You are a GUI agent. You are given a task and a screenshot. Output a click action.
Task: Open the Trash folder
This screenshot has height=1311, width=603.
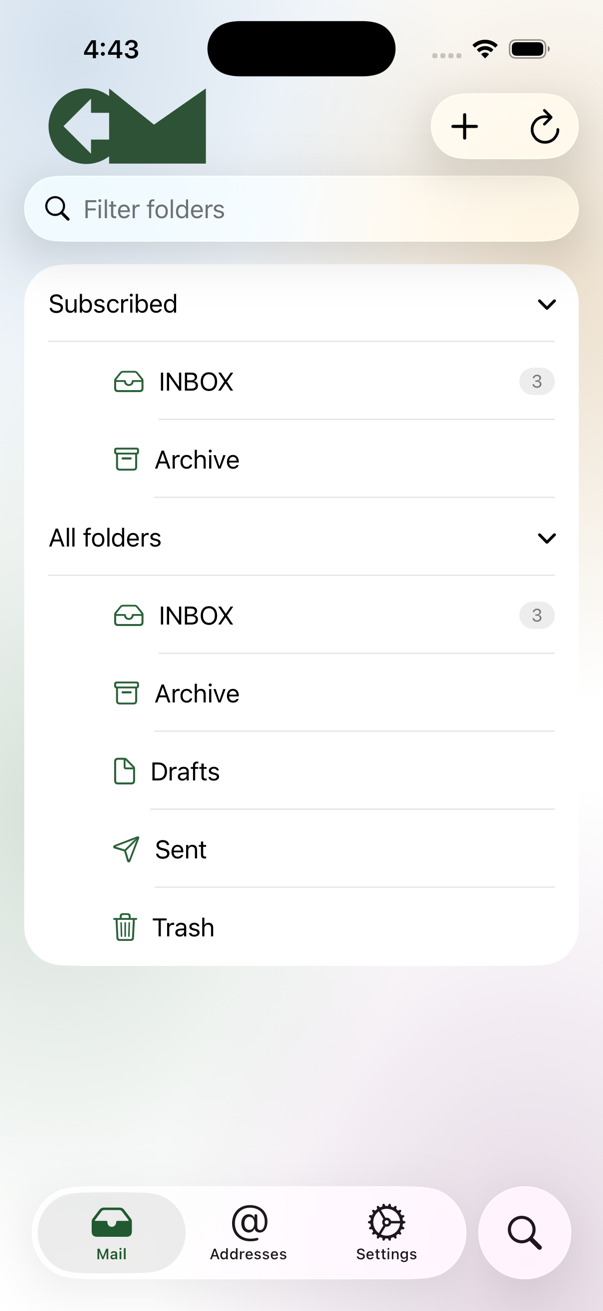pos(301,927)
